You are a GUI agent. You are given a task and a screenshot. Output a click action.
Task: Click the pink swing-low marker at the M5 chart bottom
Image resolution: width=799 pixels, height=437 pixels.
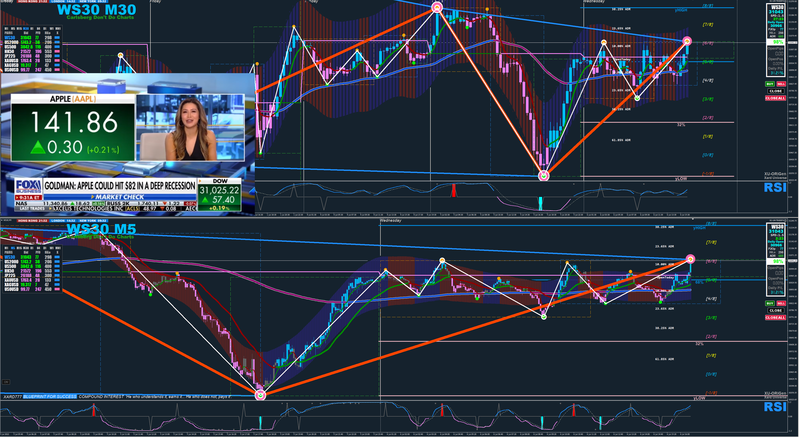pos(260,395)
